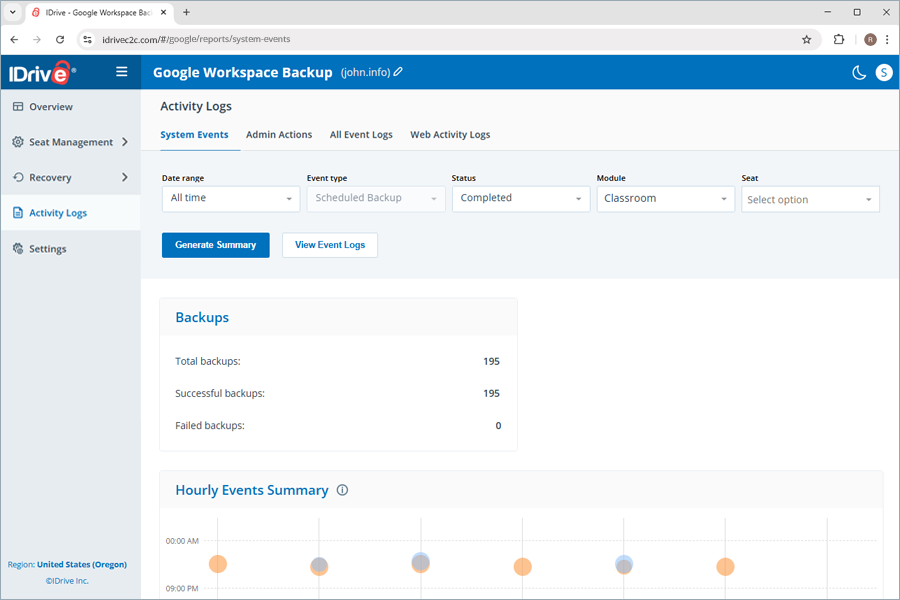Collapse the sidebar using the hamburger icon
The height and width of the screenshot is (600, 900).
tap(121, 71)
